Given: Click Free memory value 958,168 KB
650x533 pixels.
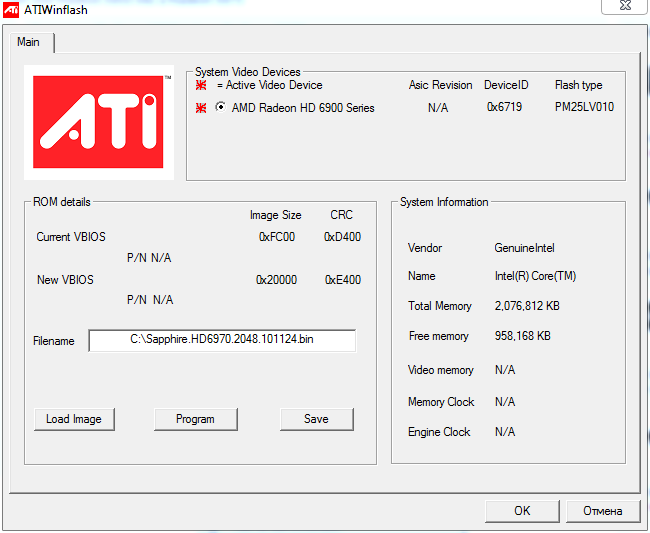Looking at the screenshot, I should click(522, 336).
